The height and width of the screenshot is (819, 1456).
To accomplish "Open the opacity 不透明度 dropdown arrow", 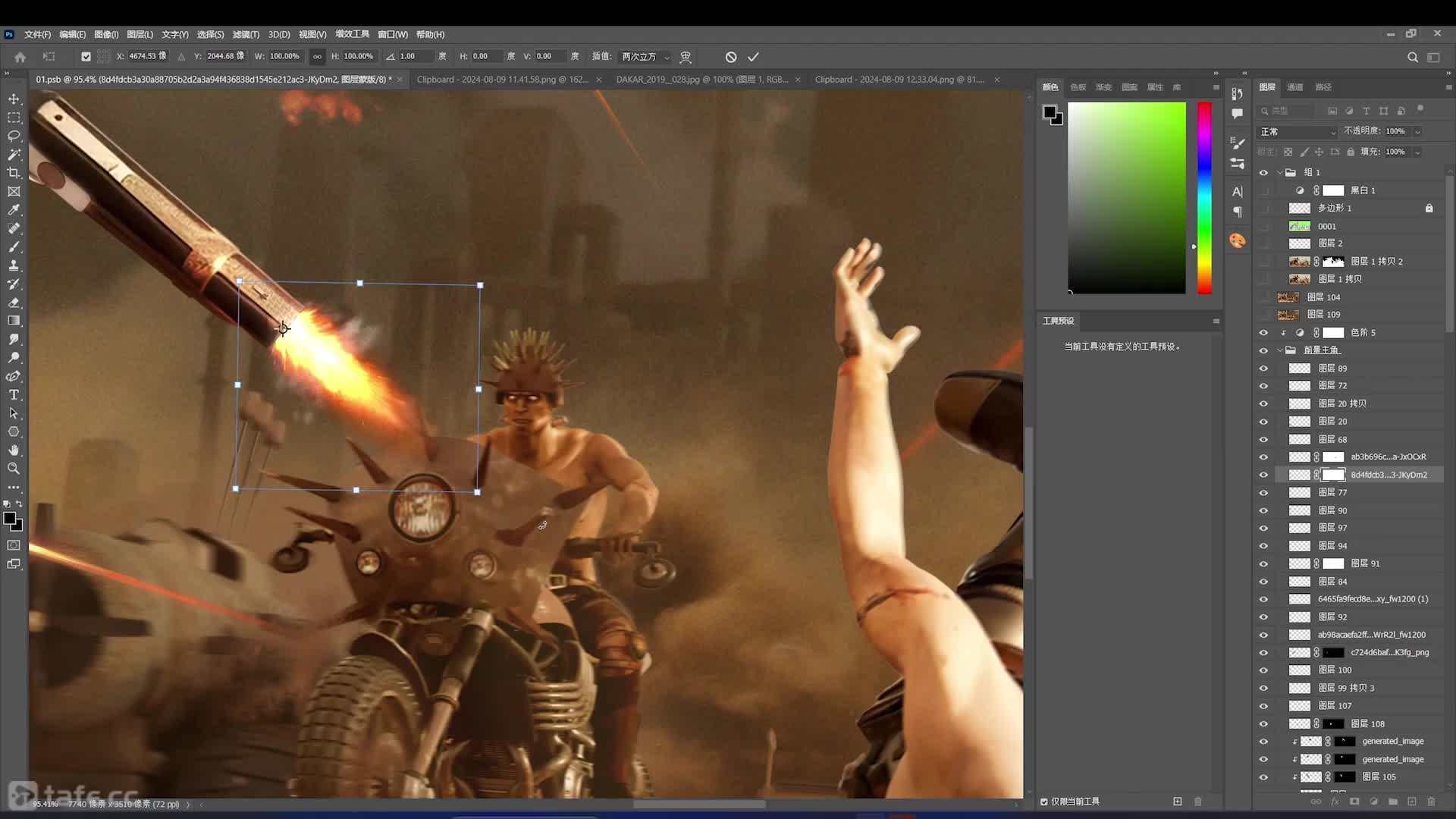I will (1417, 131).
